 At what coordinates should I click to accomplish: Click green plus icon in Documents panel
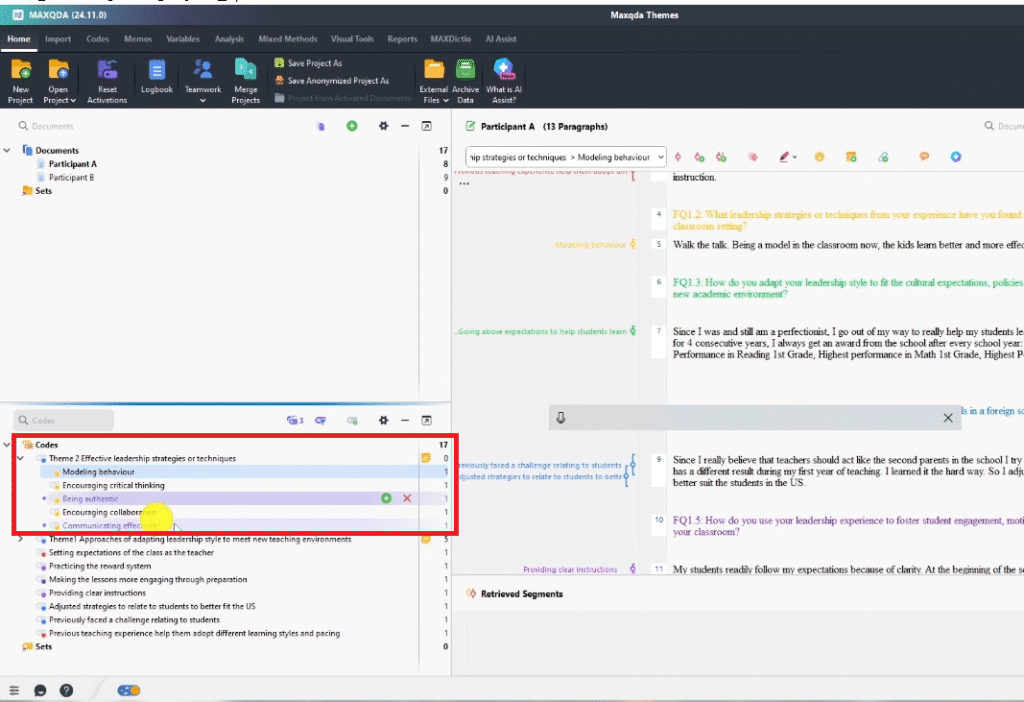(352, 126)
